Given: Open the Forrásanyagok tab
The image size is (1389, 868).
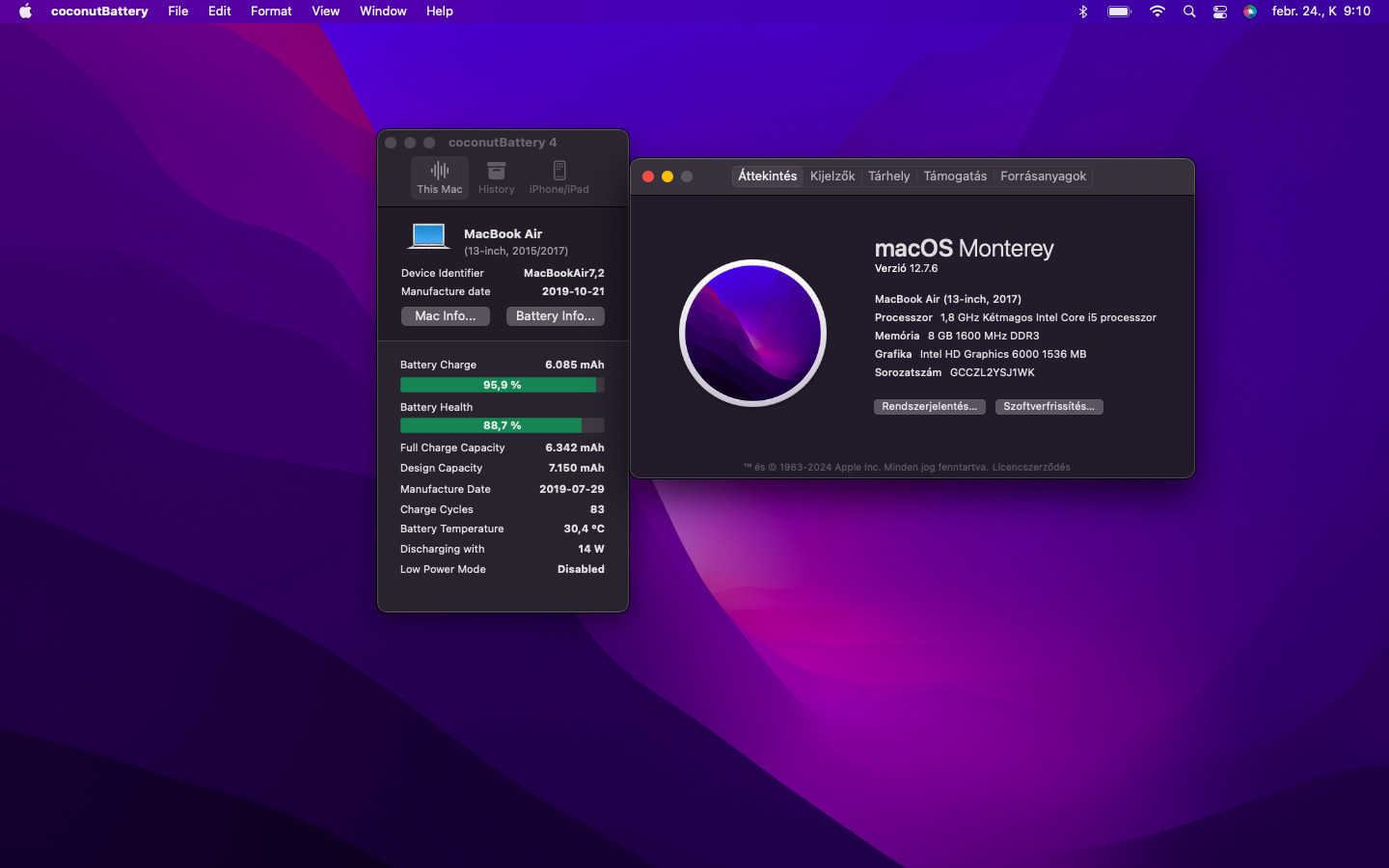Looking at the screenshot, I should pyautogui.click(x=1044, y=176).
